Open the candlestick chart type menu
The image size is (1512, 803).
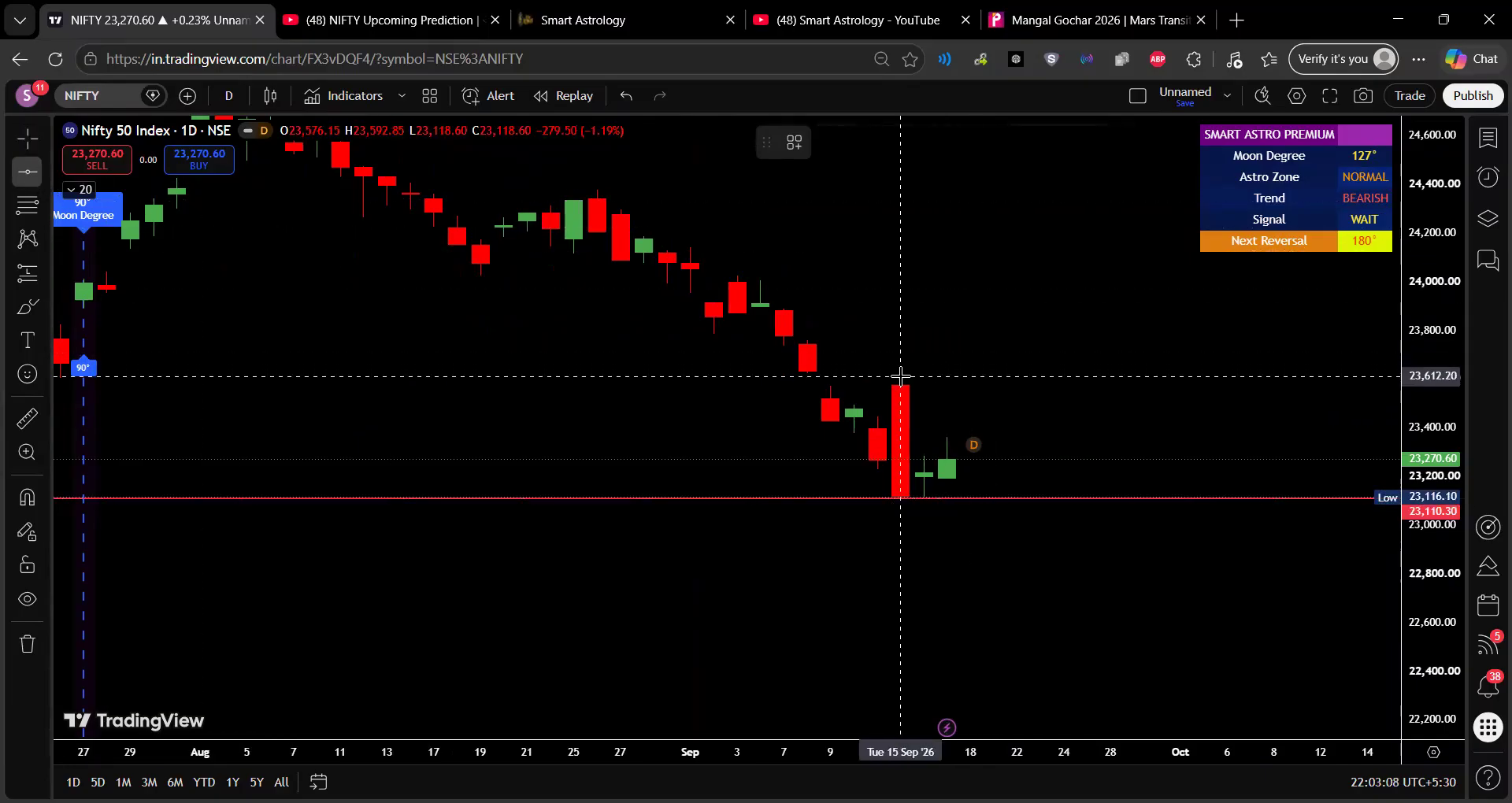(270, 96)
